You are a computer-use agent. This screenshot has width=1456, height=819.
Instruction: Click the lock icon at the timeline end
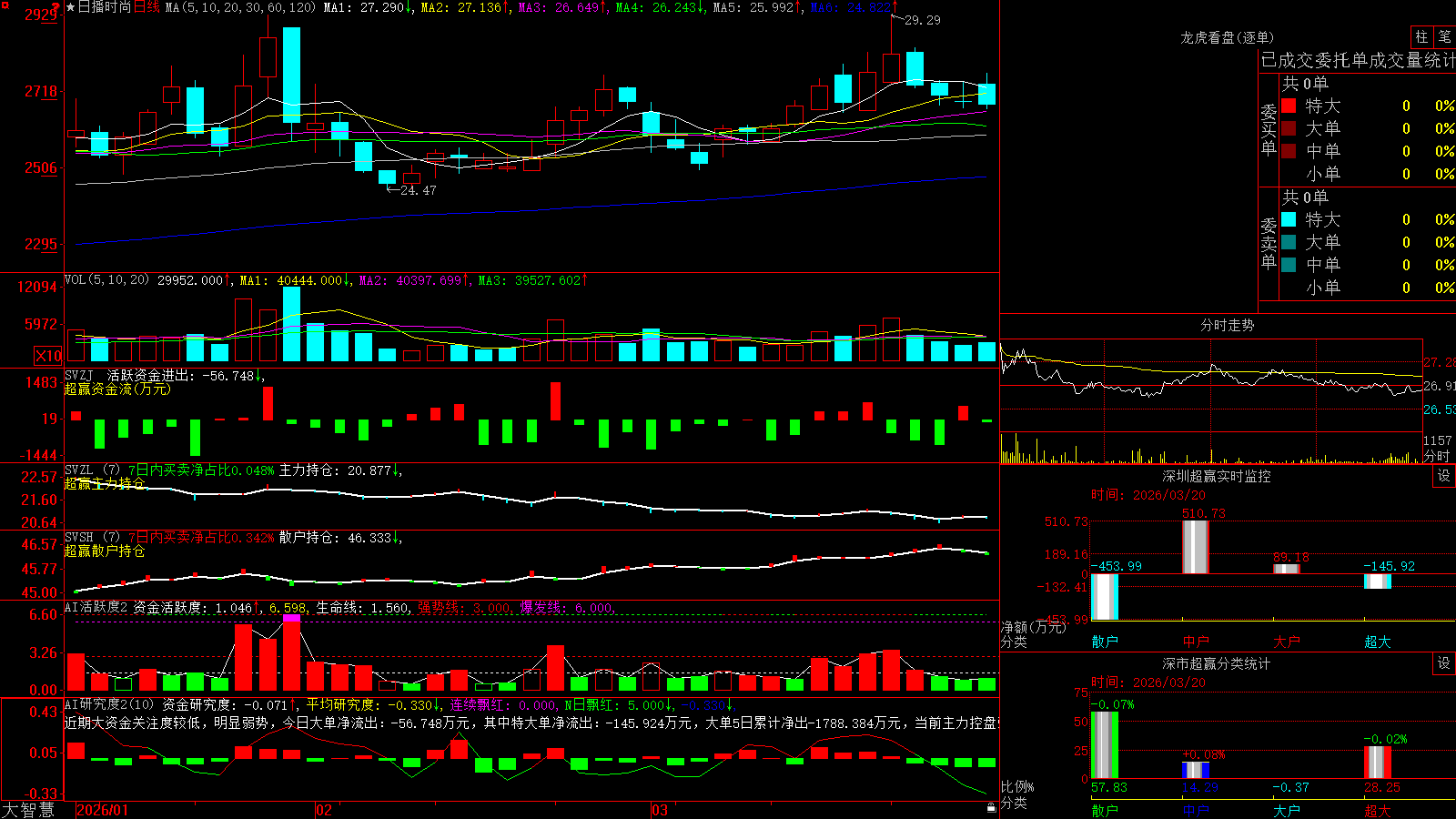[x=991, y=807]
